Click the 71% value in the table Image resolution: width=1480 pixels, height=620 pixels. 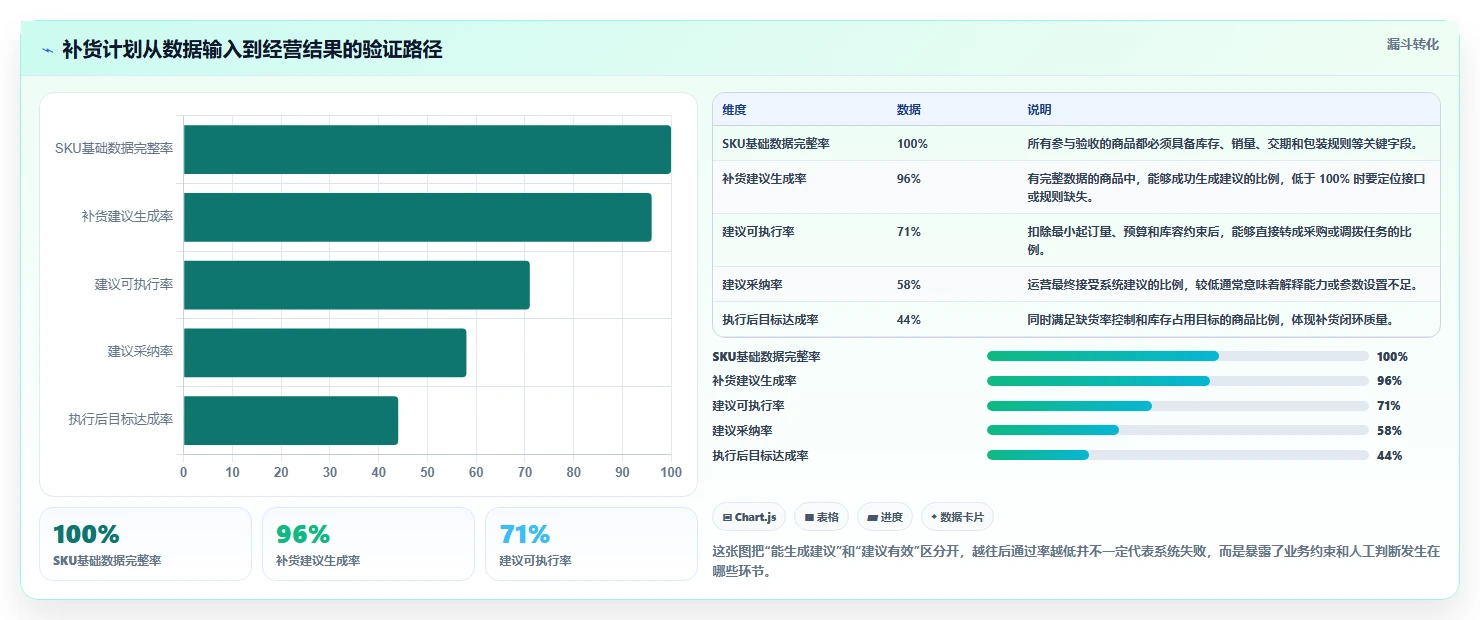click(909, 232)
